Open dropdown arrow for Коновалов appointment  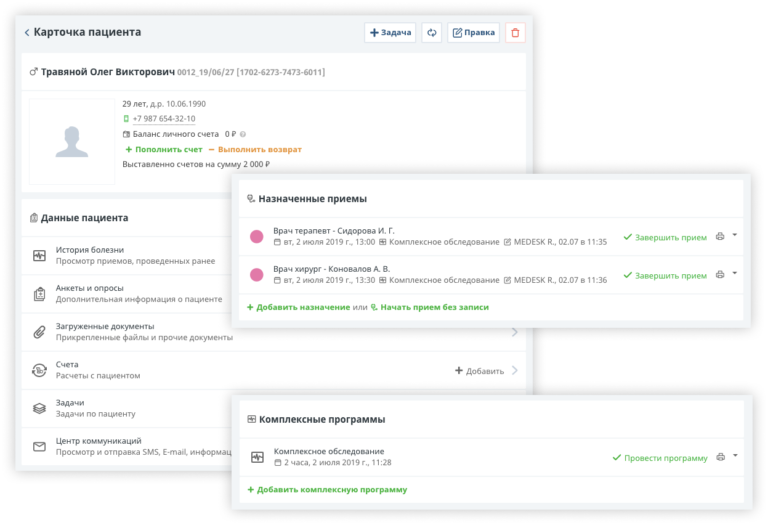(735, 273)
